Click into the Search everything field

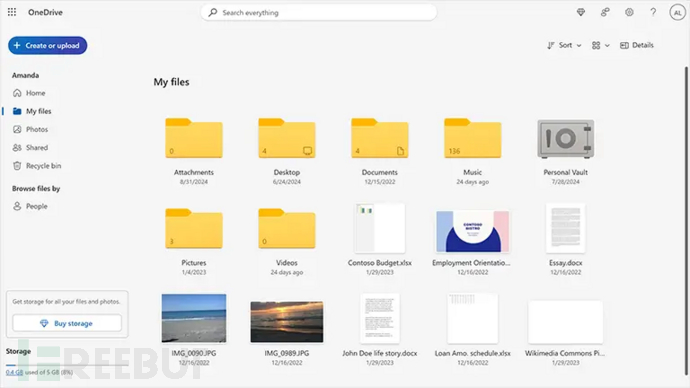[319, 12]
